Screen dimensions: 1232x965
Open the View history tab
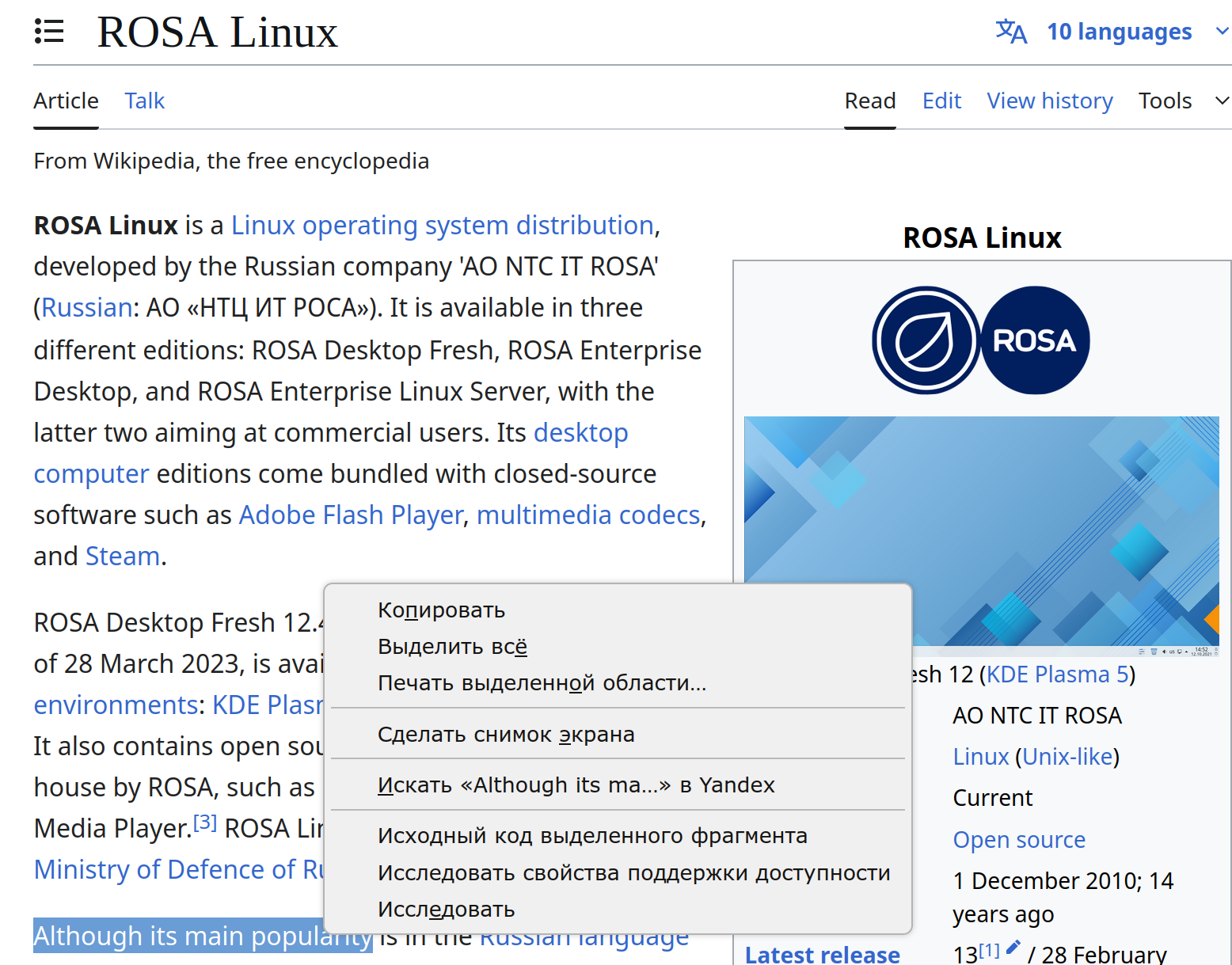point(1049,101)
